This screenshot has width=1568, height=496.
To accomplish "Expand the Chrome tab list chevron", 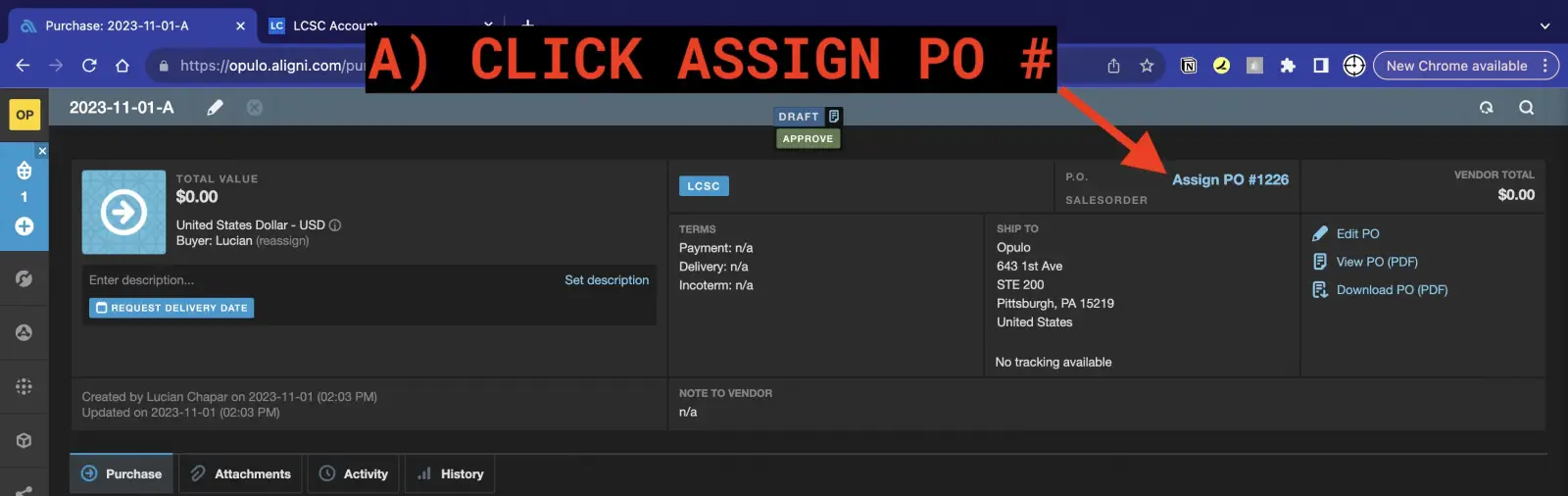I will [x=1544, y=25].
